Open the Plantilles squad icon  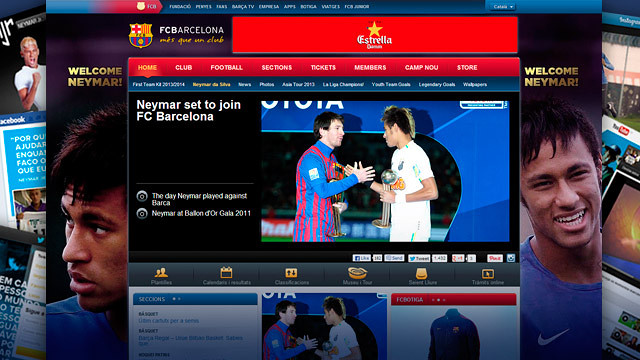tap(161, 273)
